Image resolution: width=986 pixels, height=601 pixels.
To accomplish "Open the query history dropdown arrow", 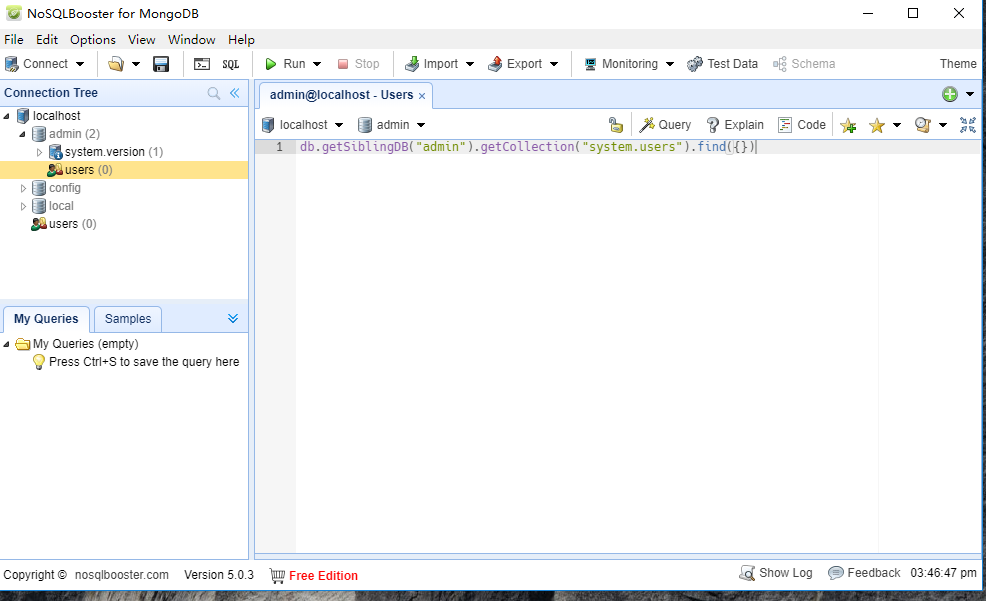I will (x=943, y=125).
